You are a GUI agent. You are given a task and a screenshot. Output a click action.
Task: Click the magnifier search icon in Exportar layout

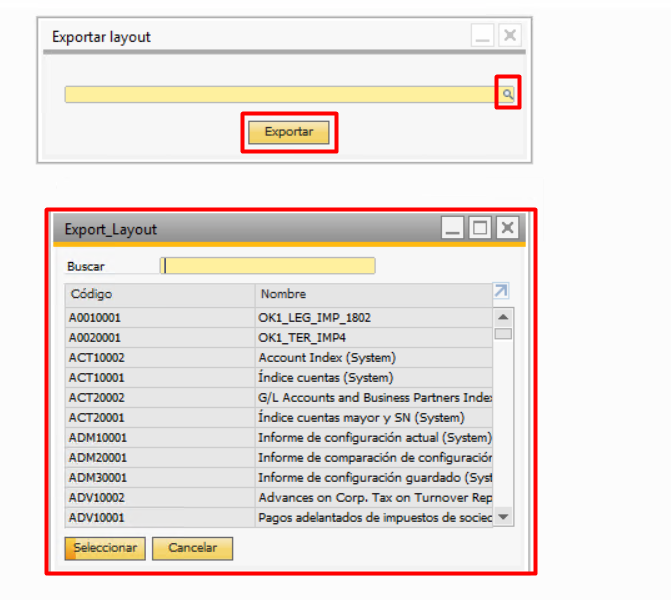[x=508, y=95]
